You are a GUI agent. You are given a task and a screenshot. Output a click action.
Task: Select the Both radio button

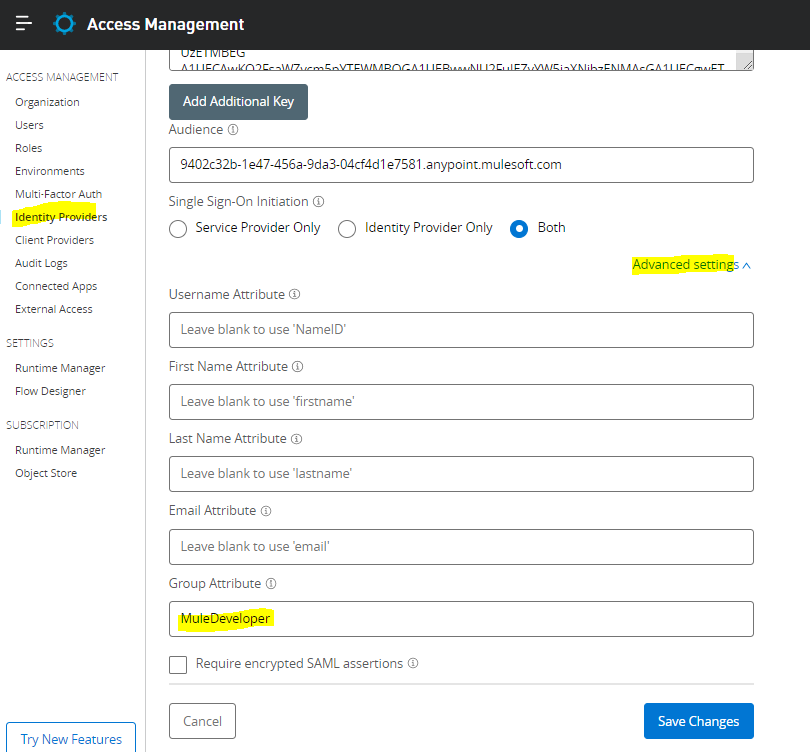[x=519, y=228]
